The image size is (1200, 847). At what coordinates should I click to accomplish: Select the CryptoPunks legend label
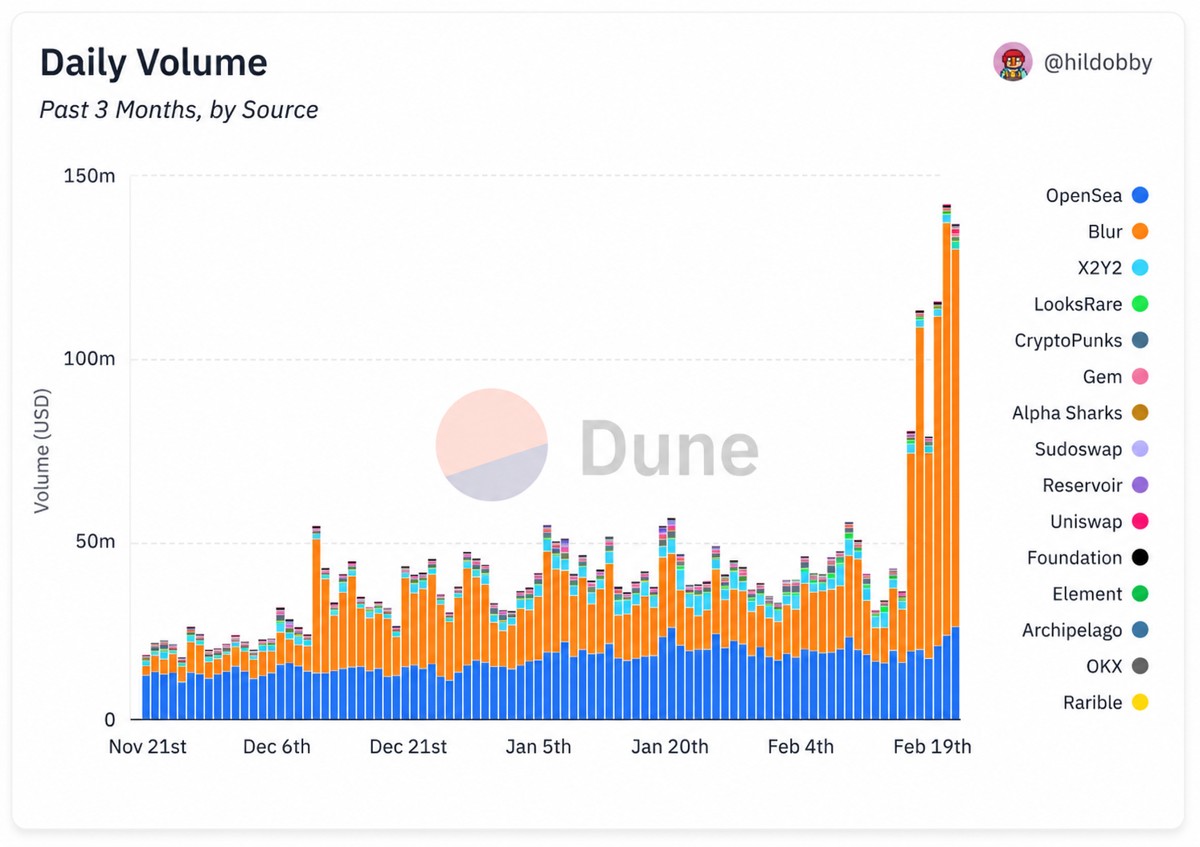[1068, 340]
